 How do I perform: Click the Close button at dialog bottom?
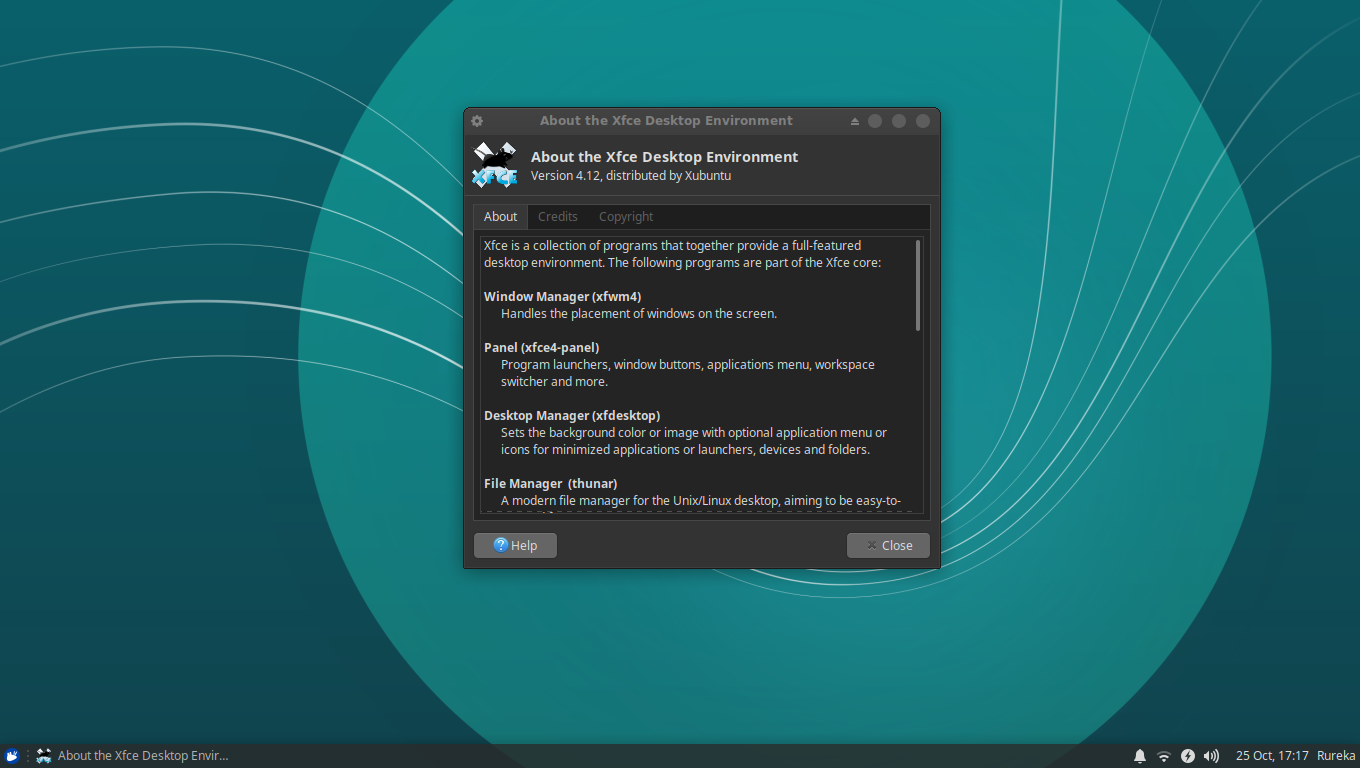888,545
